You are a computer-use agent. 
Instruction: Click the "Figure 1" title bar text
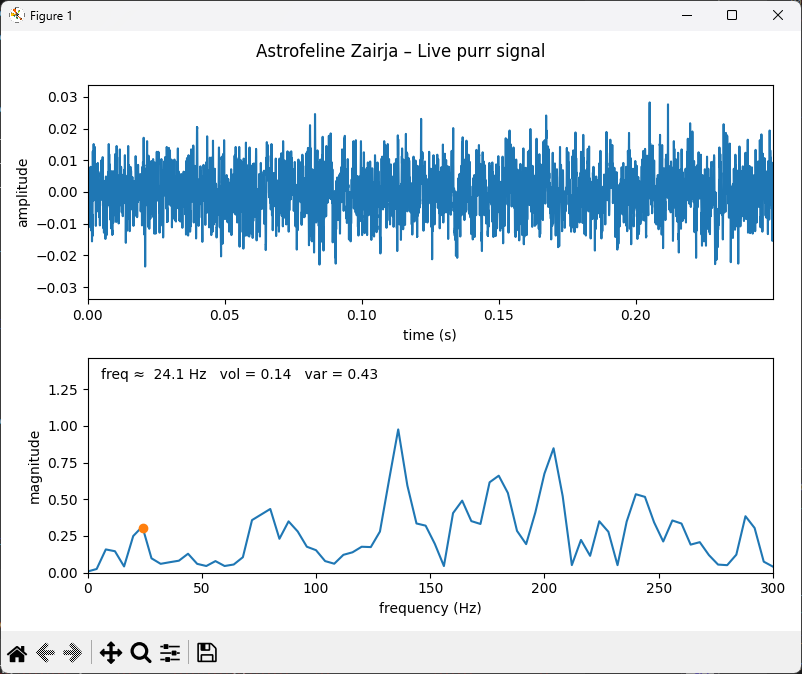click(51, 16)
